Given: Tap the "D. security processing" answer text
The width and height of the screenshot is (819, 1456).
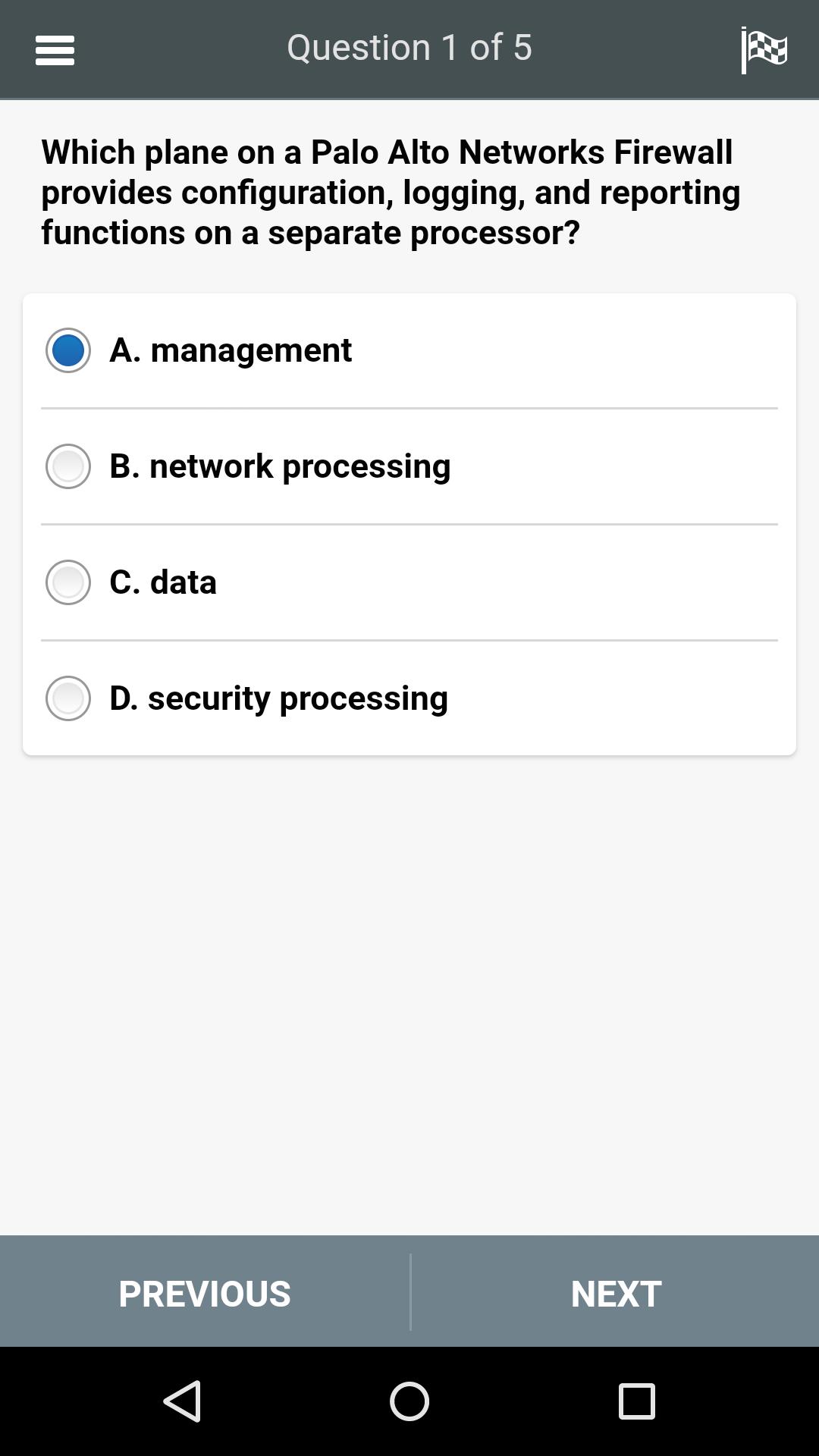Looking at the screenshot, I should [278, 698].
